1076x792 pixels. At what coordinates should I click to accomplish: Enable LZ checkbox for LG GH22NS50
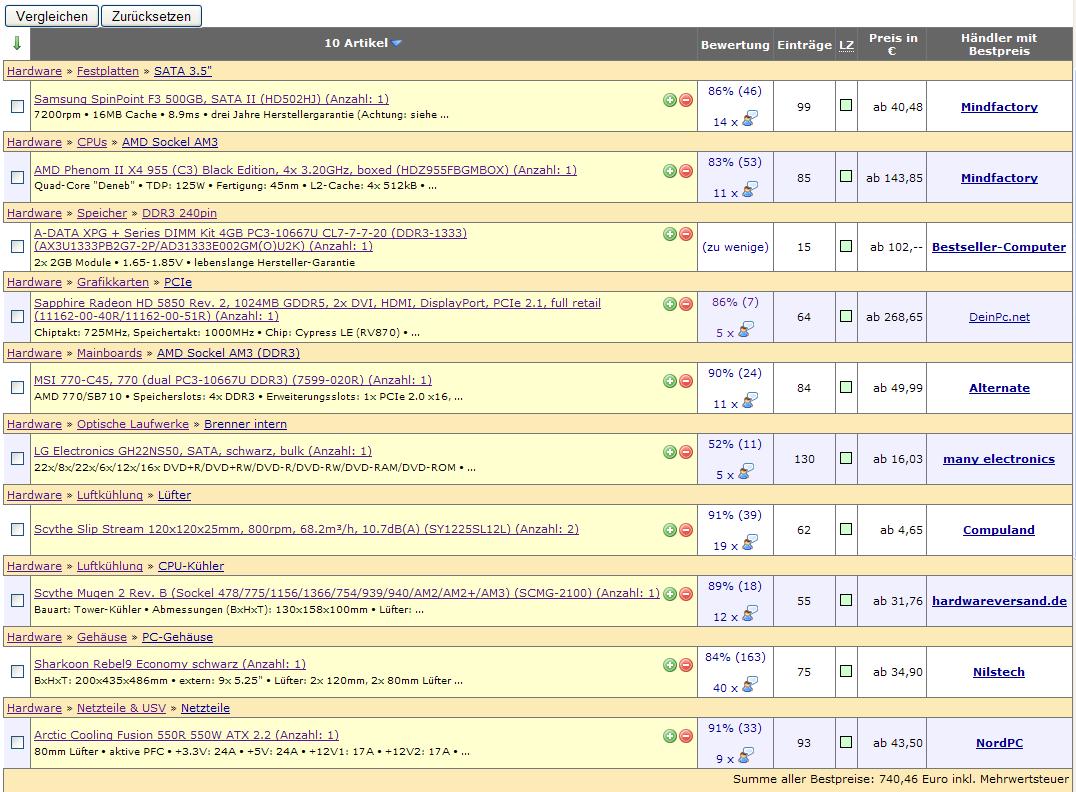pos(846,458)
